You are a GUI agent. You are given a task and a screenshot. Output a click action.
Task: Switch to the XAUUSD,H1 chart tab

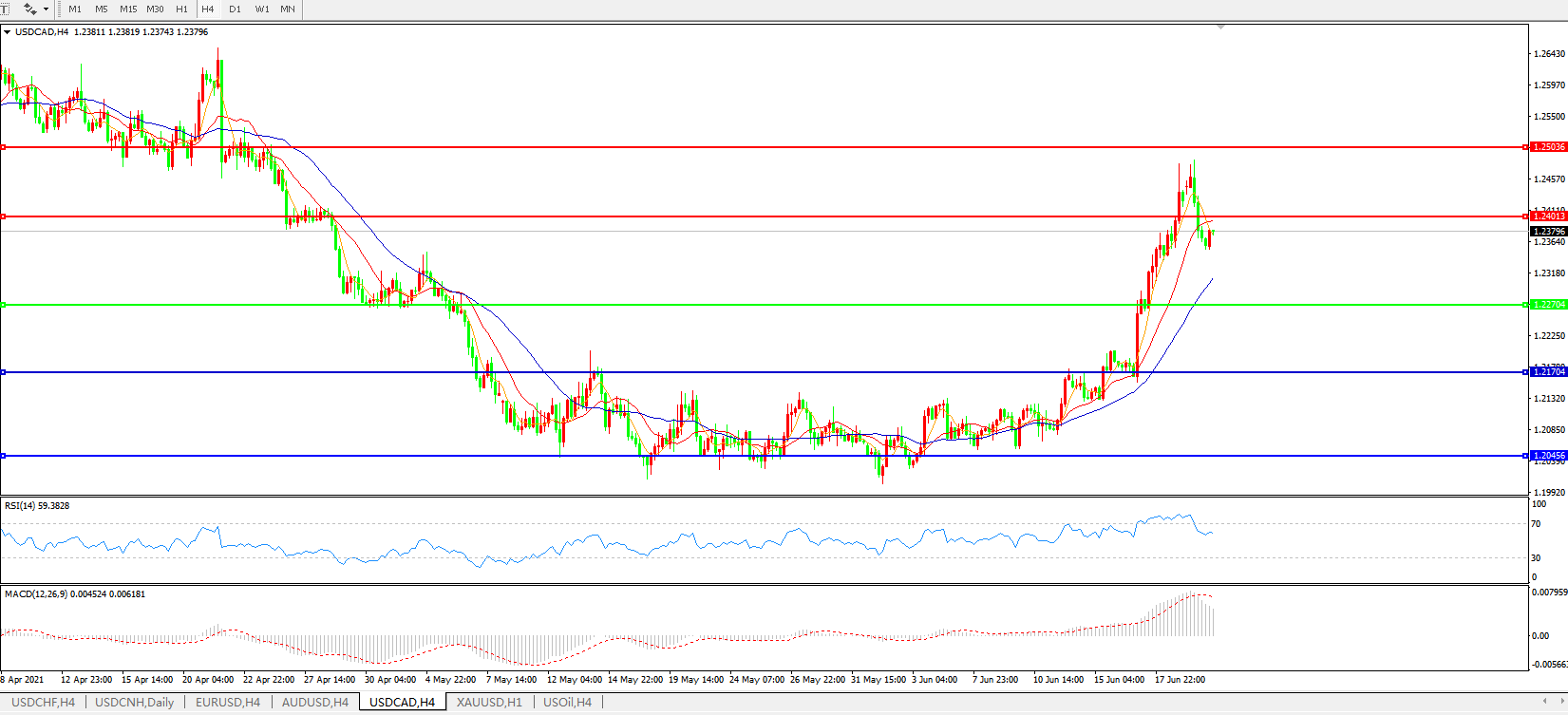(x=489, y=703)
